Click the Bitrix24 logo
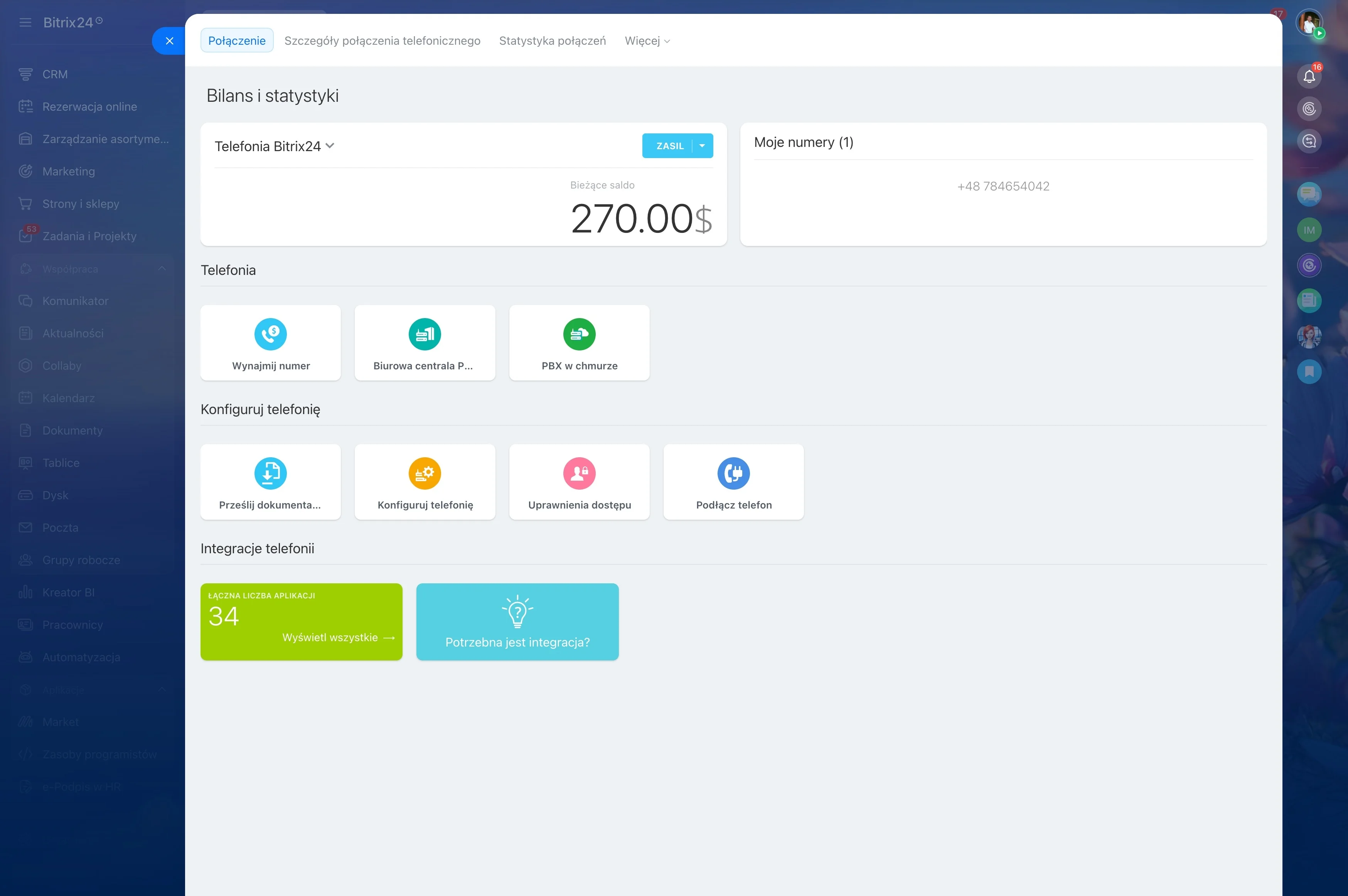This screenshot has width=1348, height=896. pyautogui.click(x=73, y=22)
